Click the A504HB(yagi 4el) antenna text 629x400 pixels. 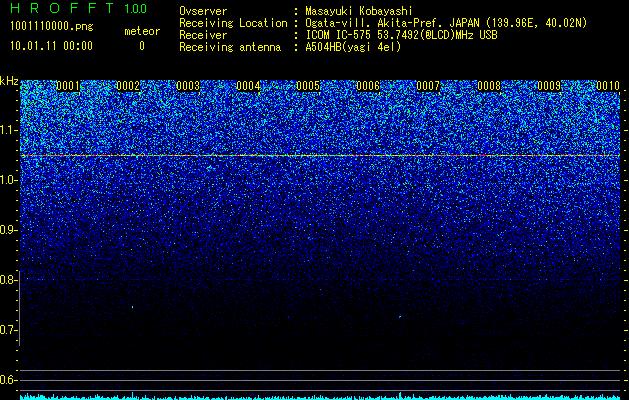(353, 47)
